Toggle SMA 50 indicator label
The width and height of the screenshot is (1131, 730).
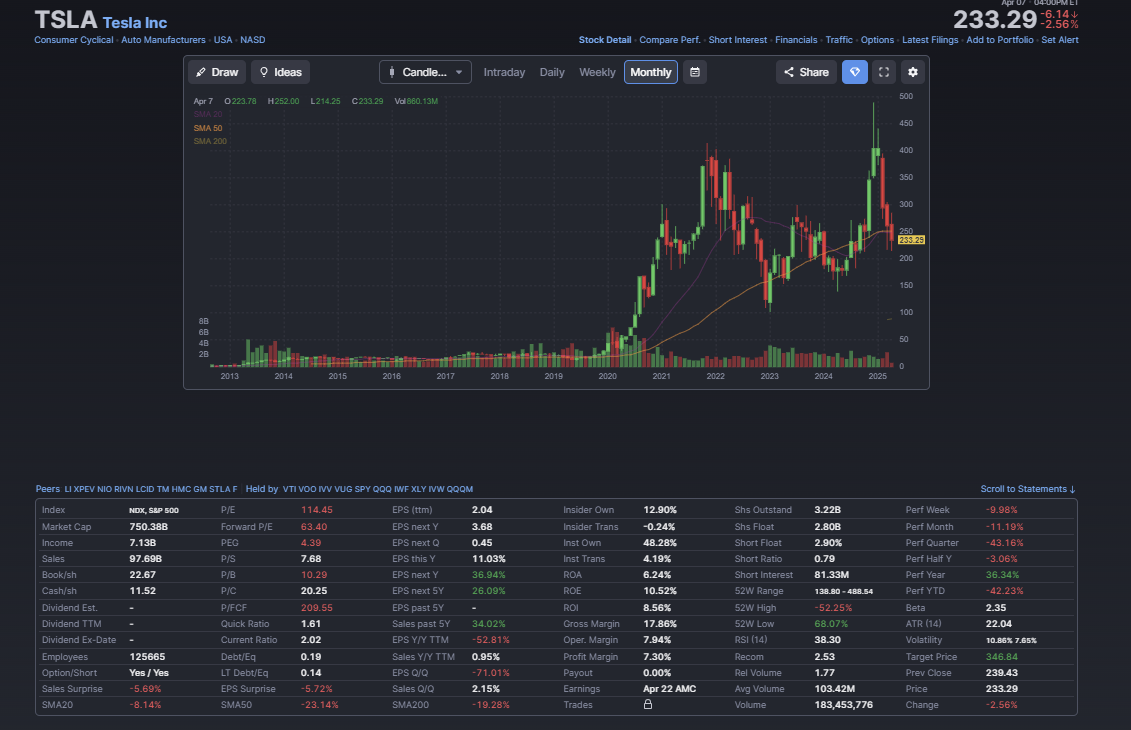point(208,128)
